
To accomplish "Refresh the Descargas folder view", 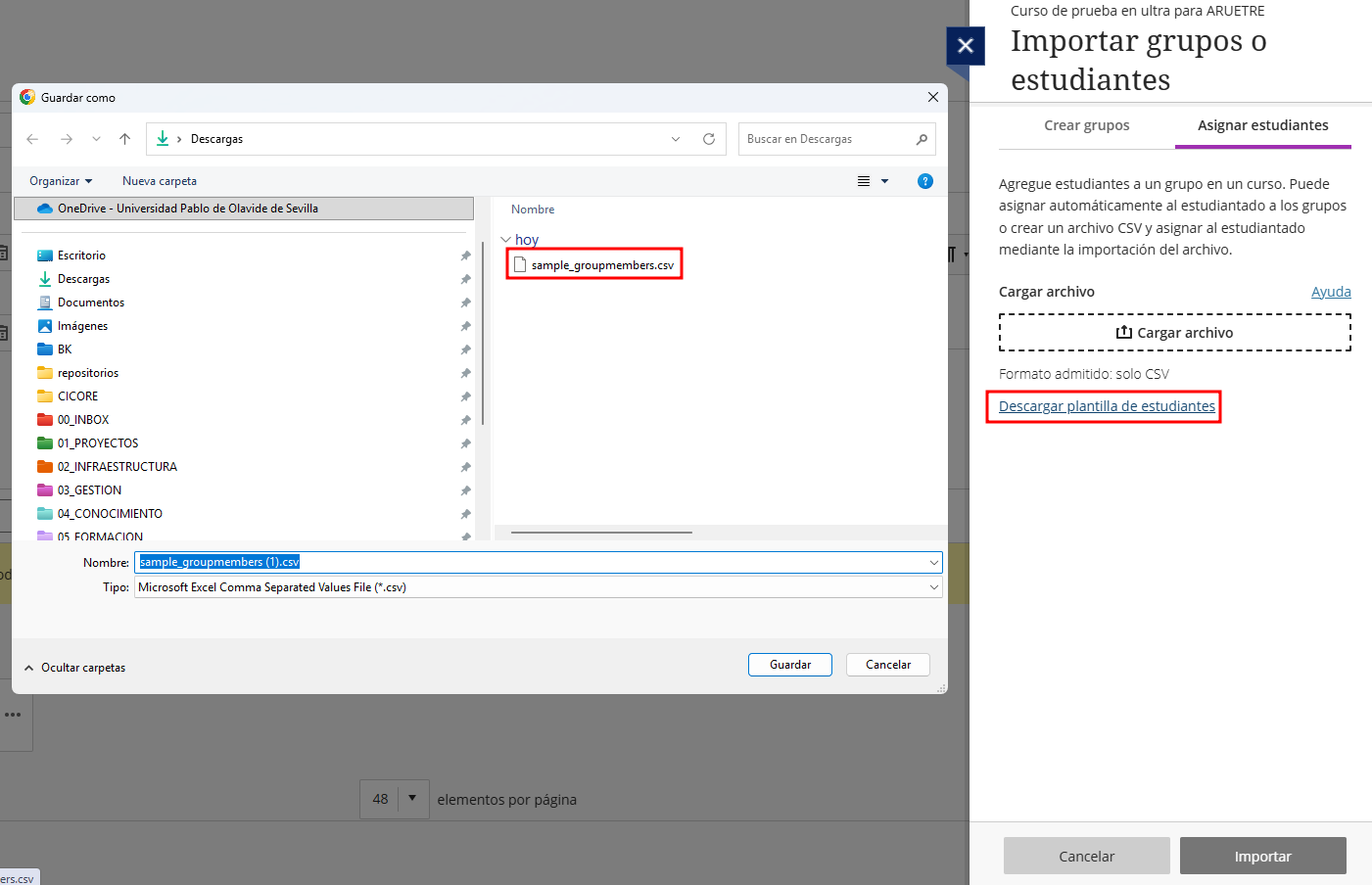I will point(709,139).
